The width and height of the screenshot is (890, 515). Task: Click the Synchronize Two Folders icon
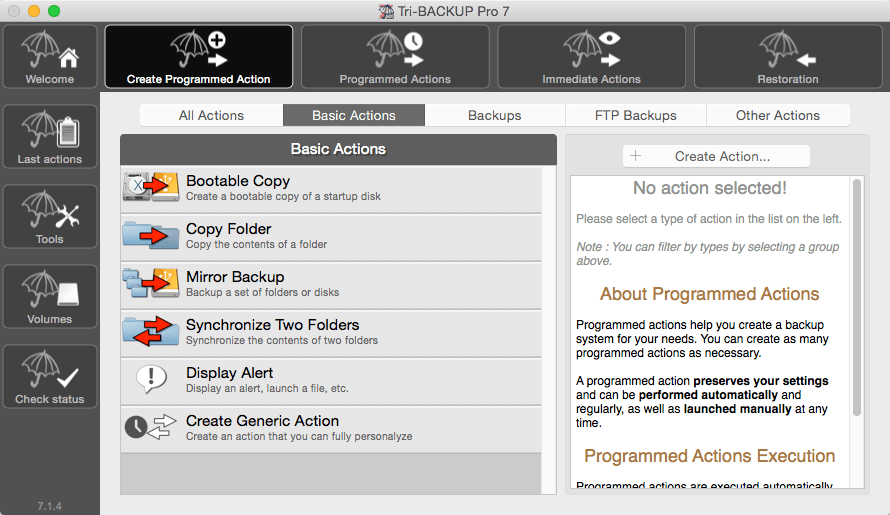pos(151,331)
